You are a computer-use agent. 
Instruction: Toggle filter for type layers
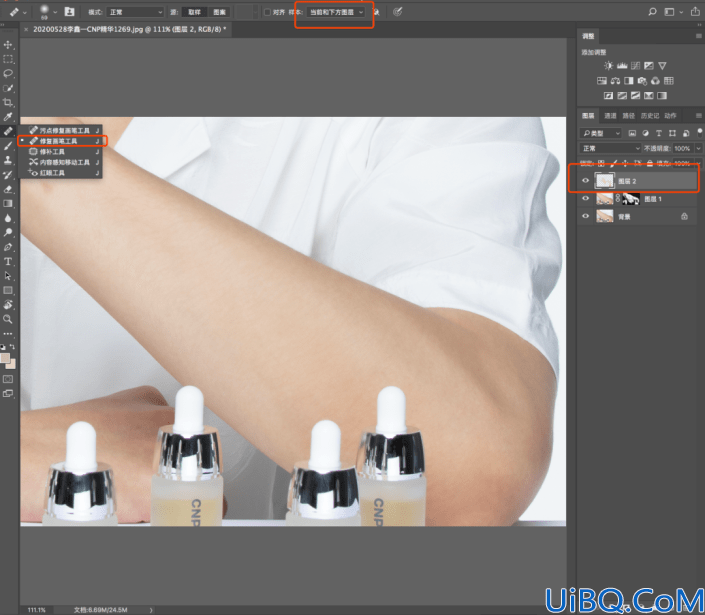point(659,133)
